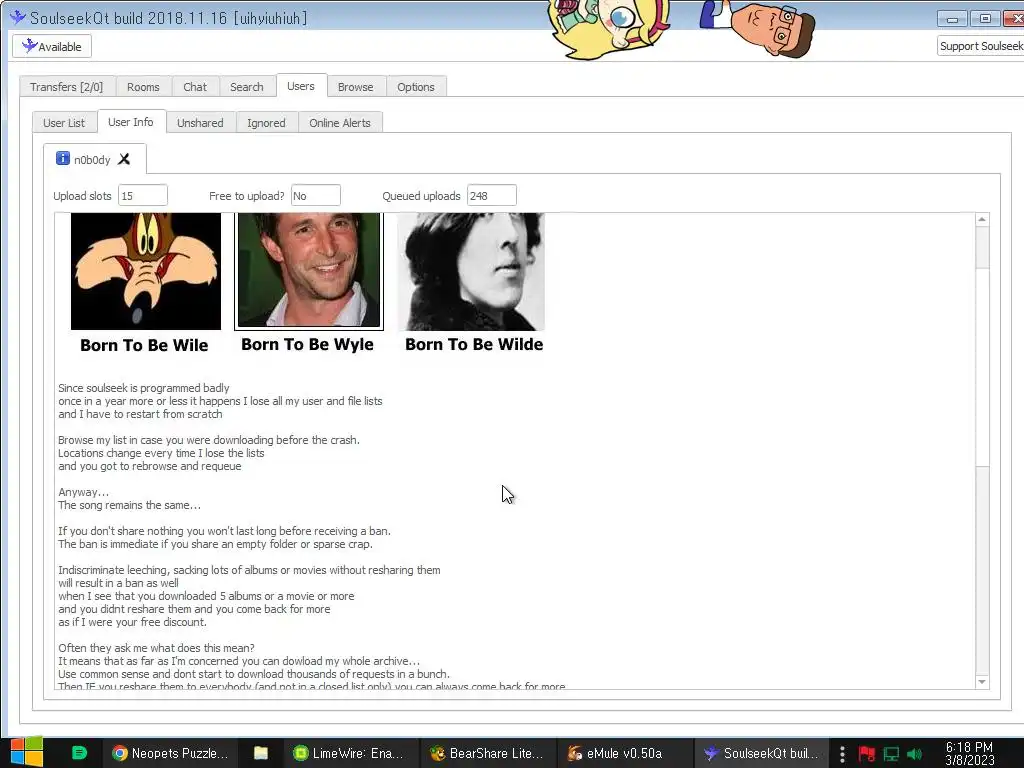Viewport: 1024px width, 768px height.
Task: Open the taskbar clock showing 6:18 PM
Action: coord(969,754)
